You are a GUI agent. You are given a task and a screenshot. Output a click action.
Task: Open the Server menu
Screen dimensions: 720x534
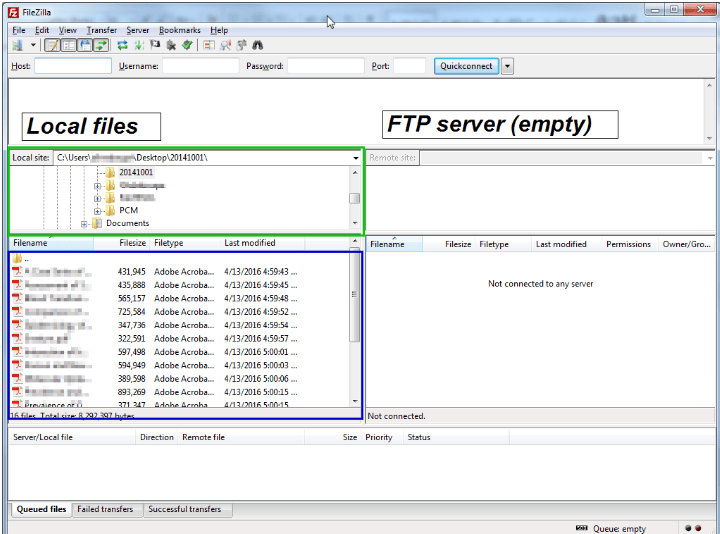coord(138,30)
